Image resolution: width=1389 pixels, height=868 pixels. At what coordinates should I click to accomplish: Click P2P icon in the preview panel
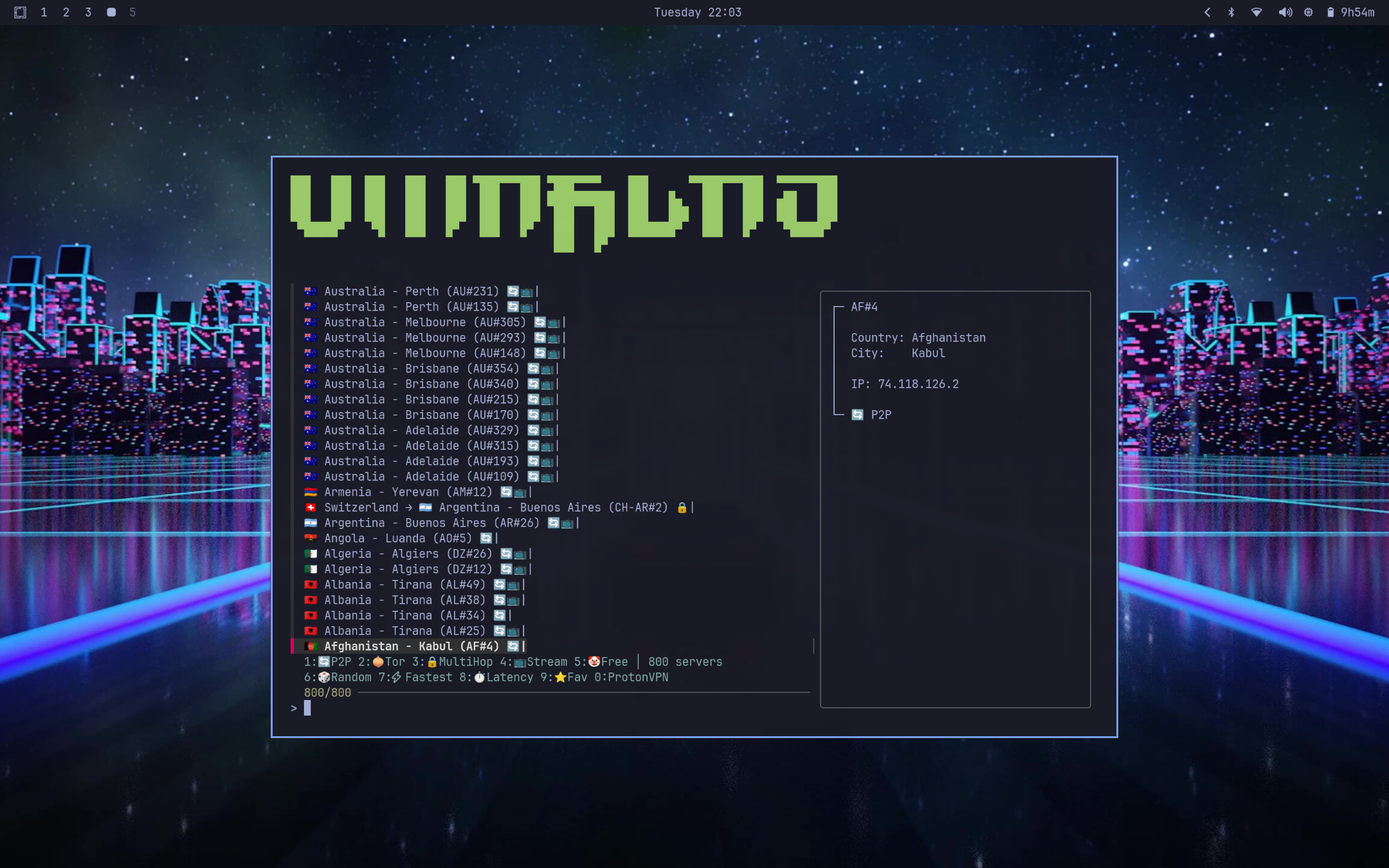click(857, 415)
